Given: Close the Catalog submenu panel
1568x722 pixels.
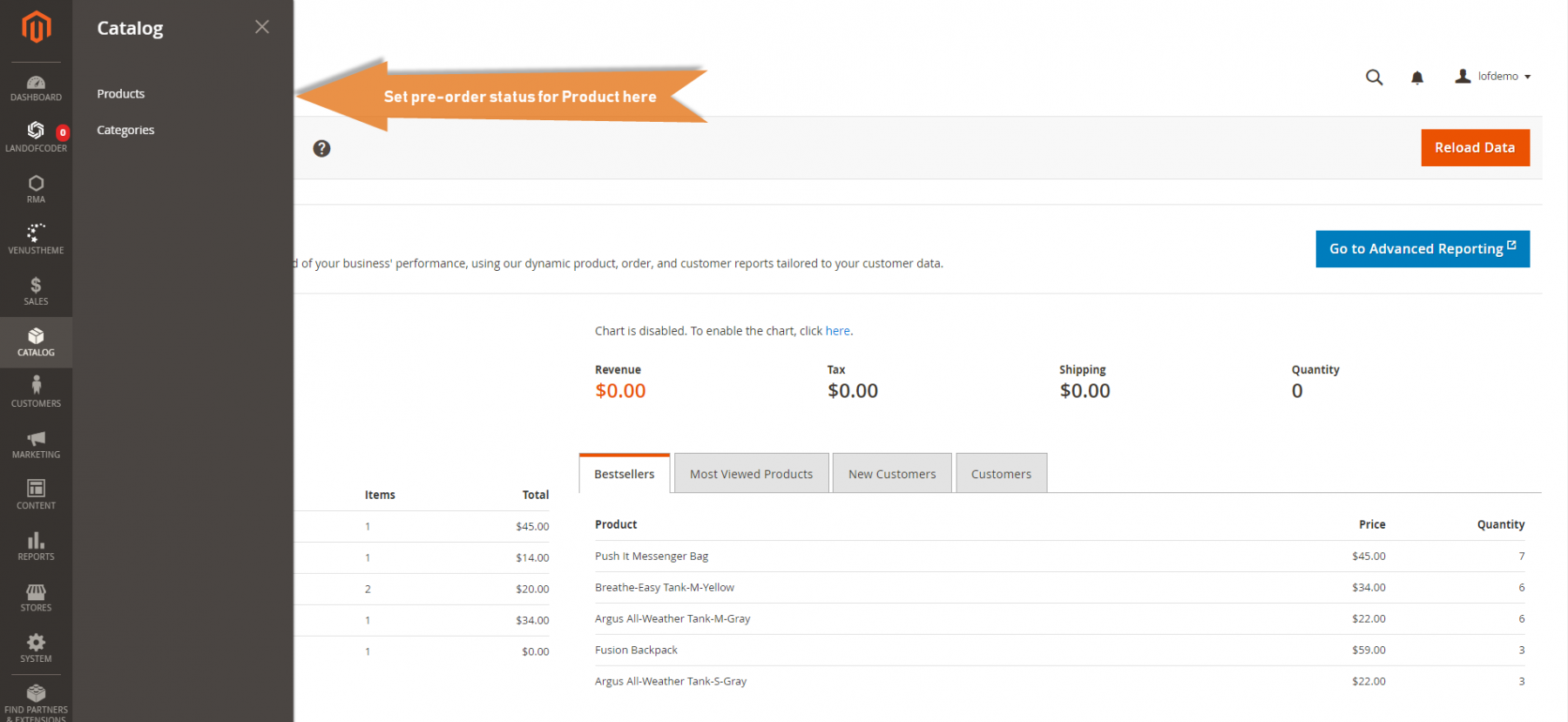Looking at the screenshot, I should [261, 27].
